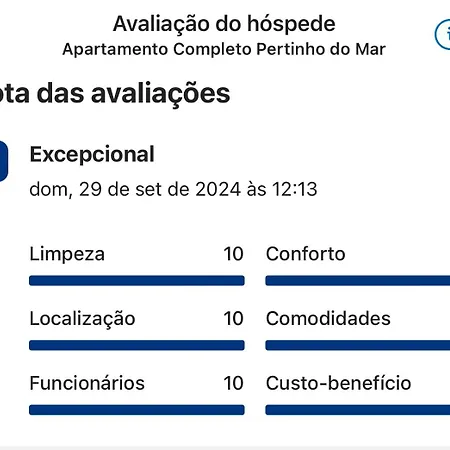
Task: Click the Conforto category label
Action: click(x=305, y=254)
